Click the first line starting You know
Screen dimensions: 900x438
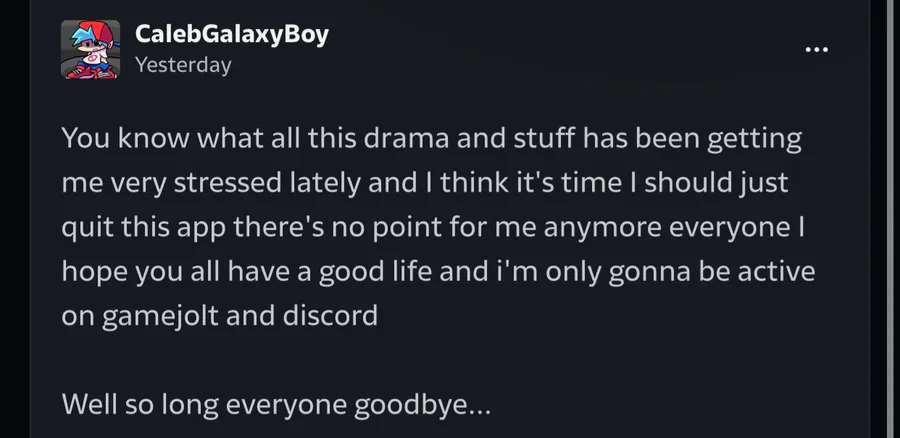point(431,139)
